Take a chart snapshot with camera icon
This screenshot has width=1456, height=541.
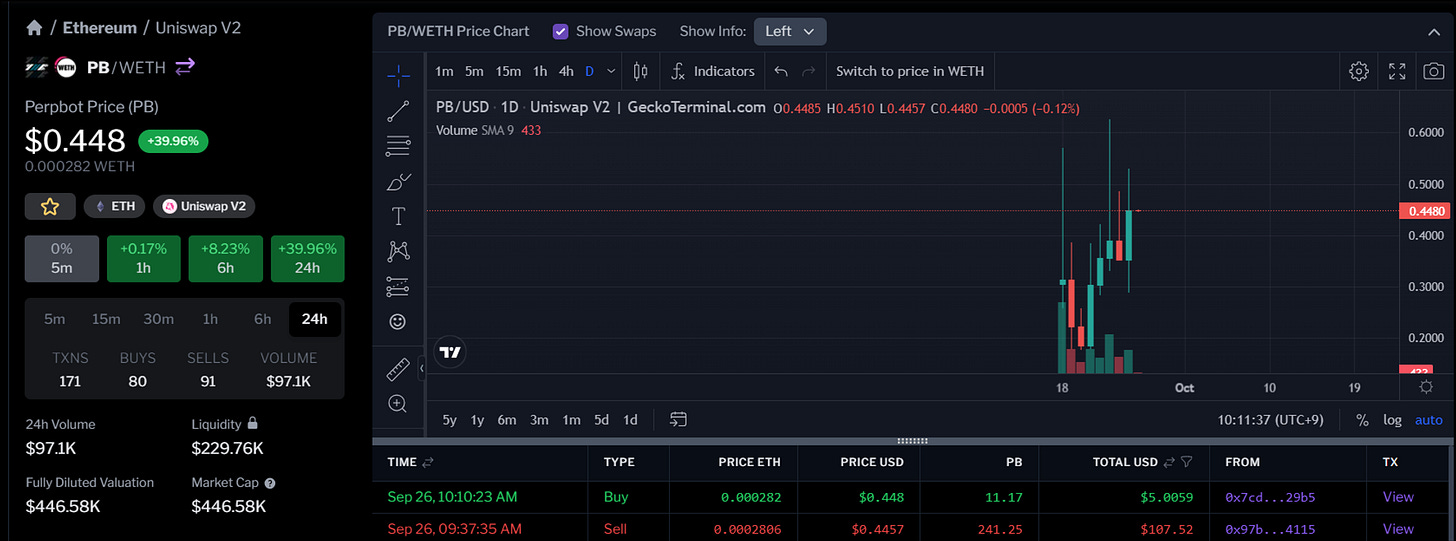1434,71
